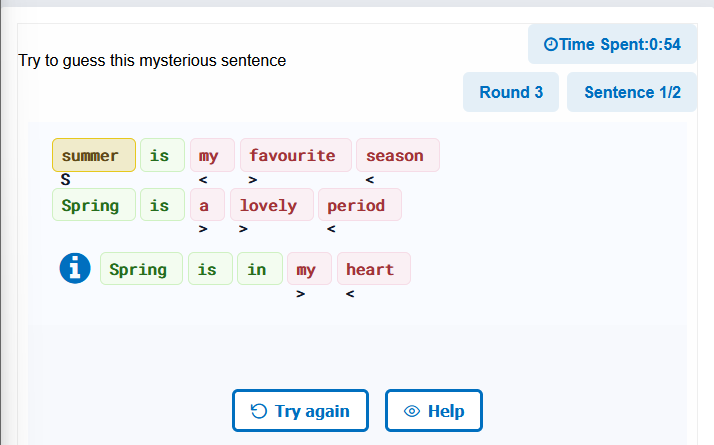Click the circular arrow retry icon

pyautogui.click(x=259, y=411)
